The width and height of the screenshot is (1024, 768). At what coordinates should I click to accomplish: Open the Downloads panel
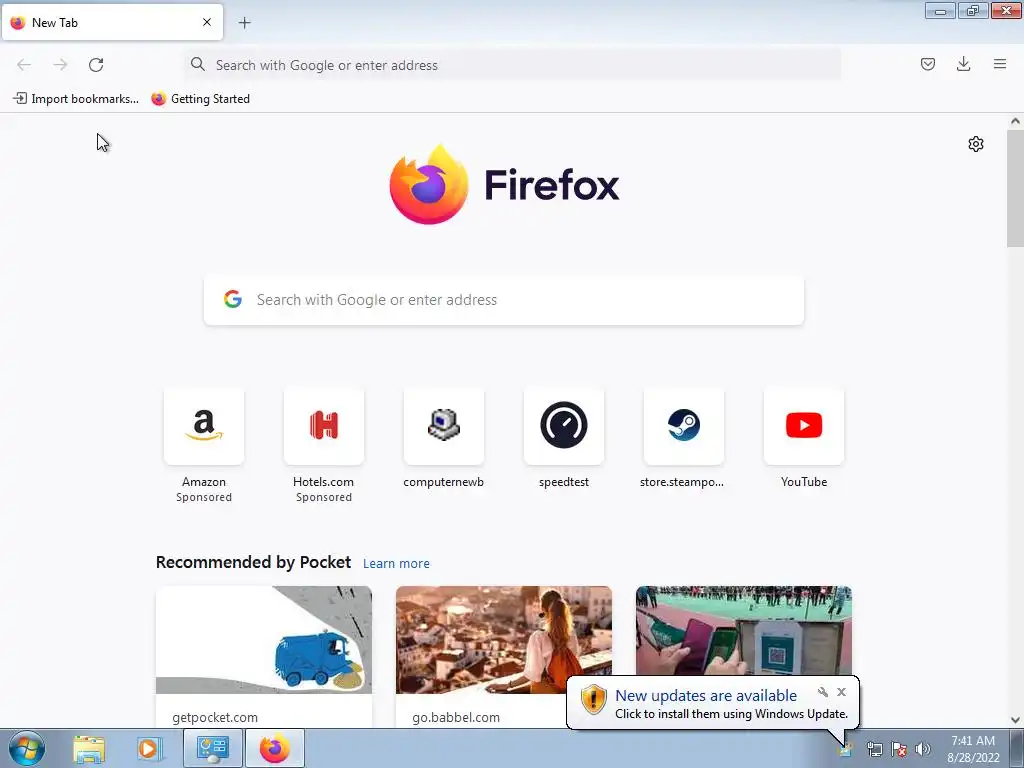963,64
